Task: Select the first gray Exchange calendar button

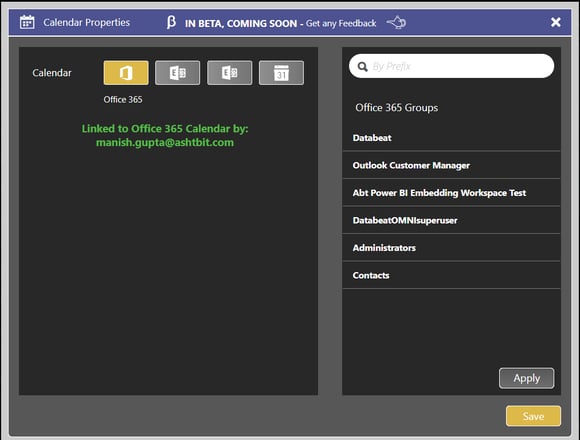Action: point(178,73)
